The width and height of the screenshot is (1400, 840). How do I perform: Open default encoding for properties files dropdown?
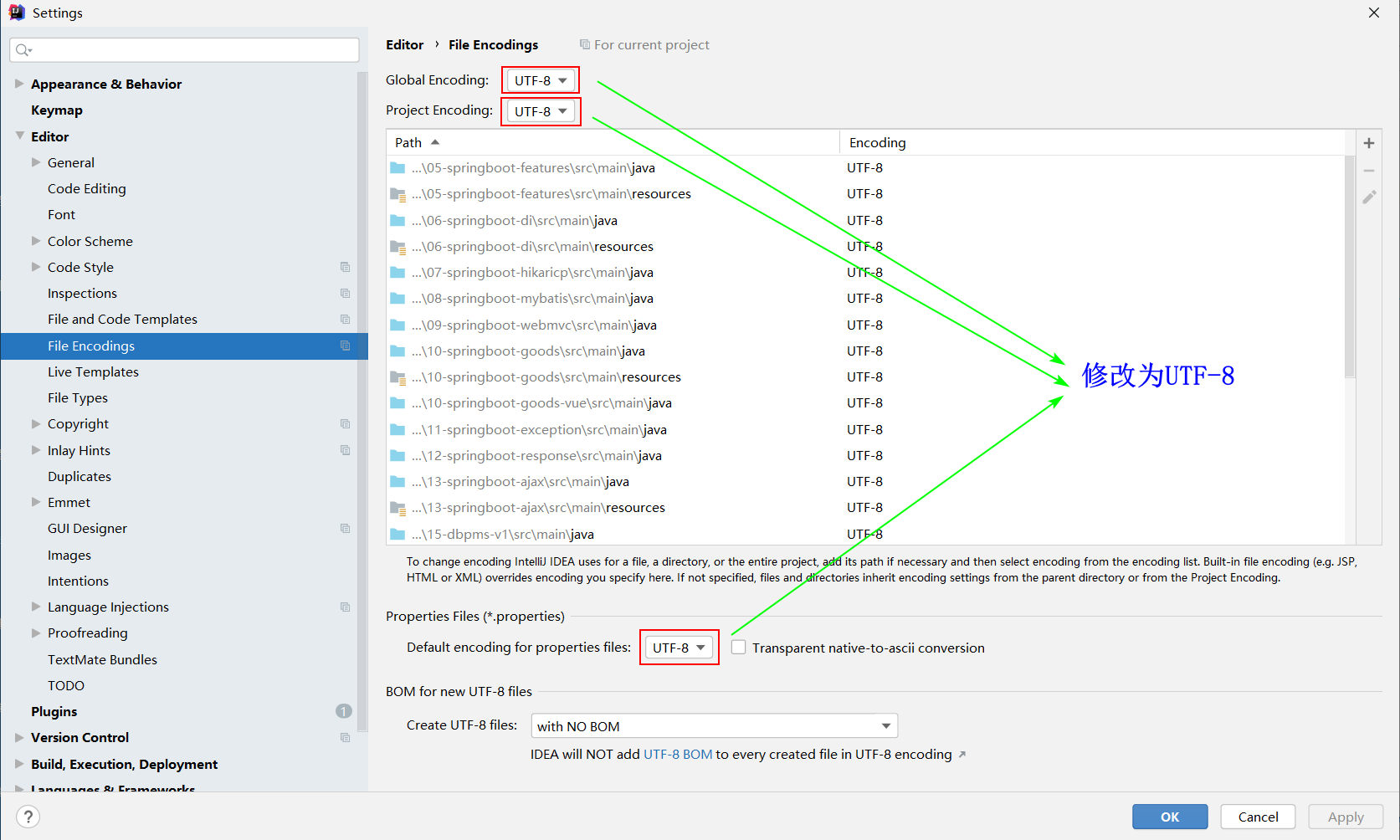tap(679, 648)
